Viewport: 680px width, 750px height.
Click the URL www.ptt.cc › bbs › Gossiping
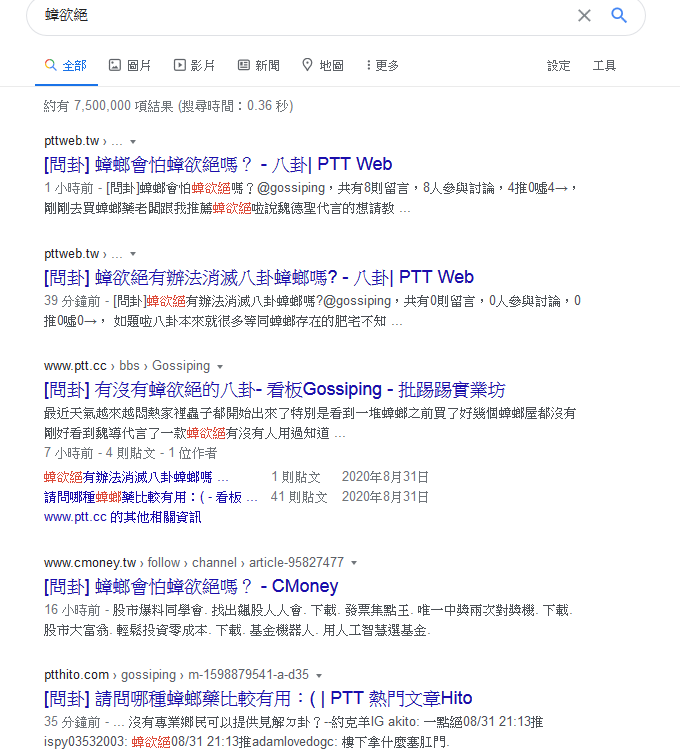point(127,366)
